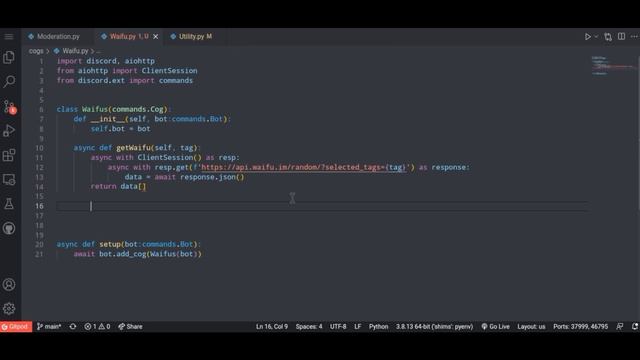
Task: Click 'async def setup' line
Action: click(129, 244)
